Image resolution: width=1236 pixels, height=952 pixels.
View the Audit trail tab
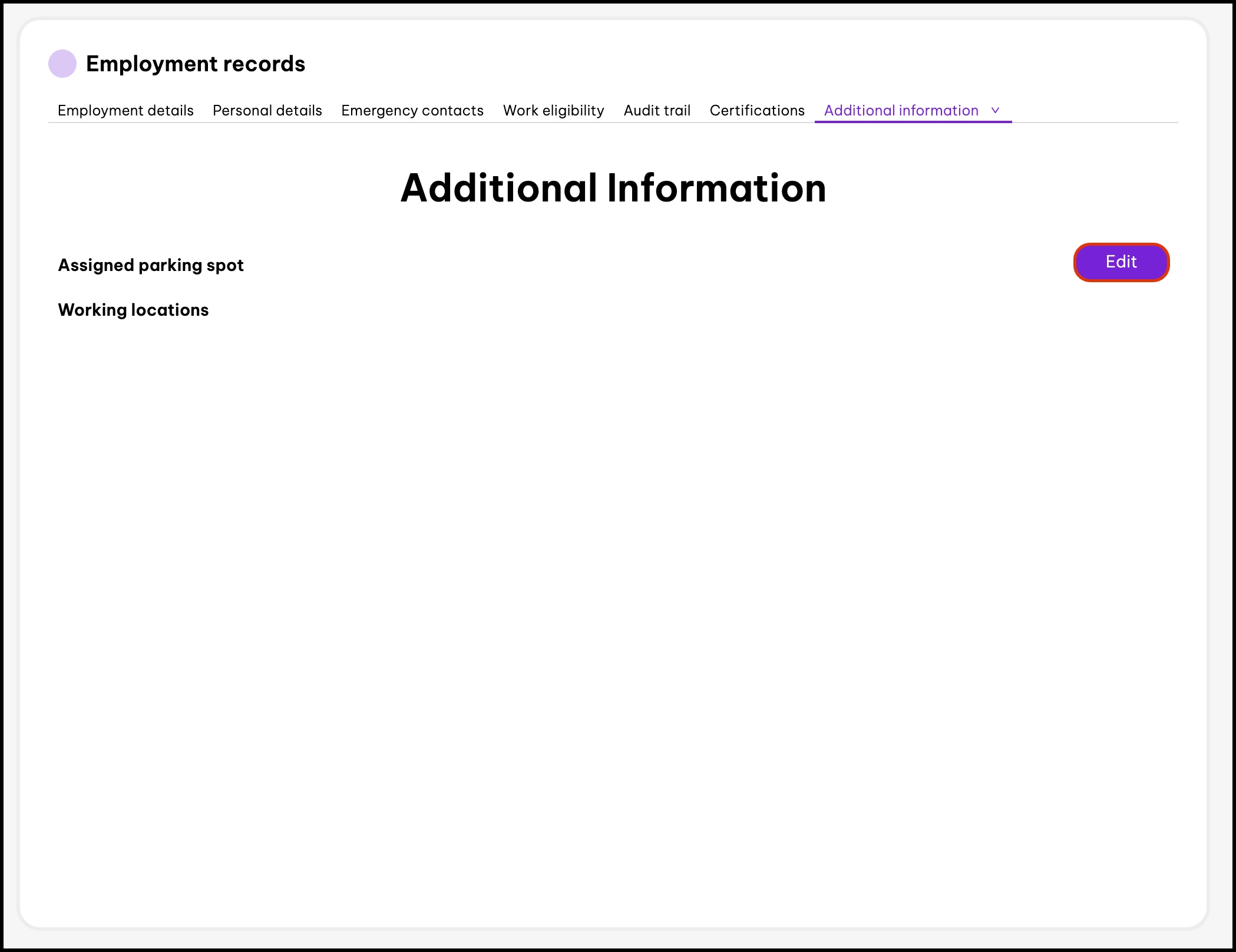(x=657, y=110)
